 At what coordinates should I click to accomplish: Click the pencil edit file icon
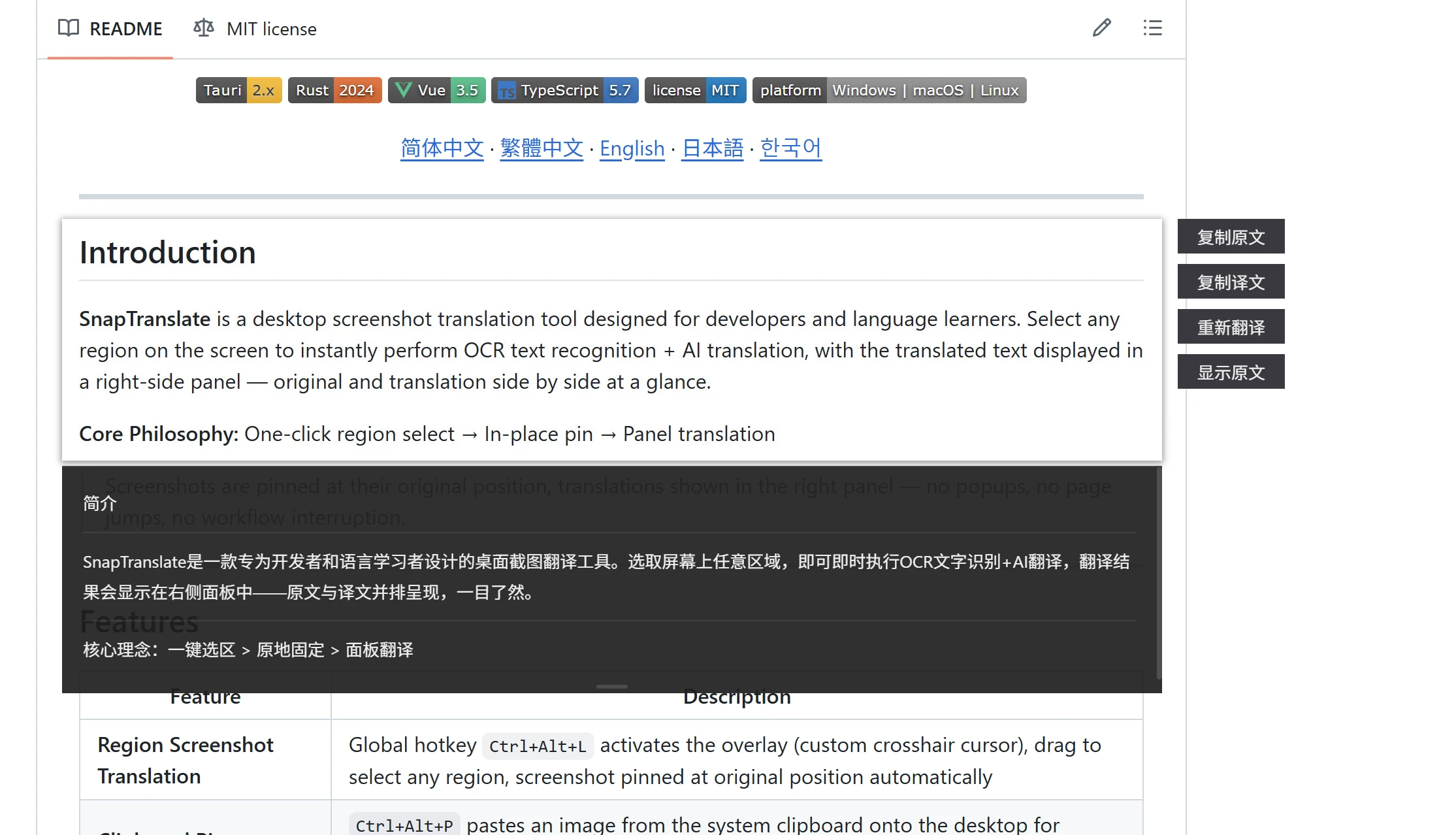click(1102, 27)
